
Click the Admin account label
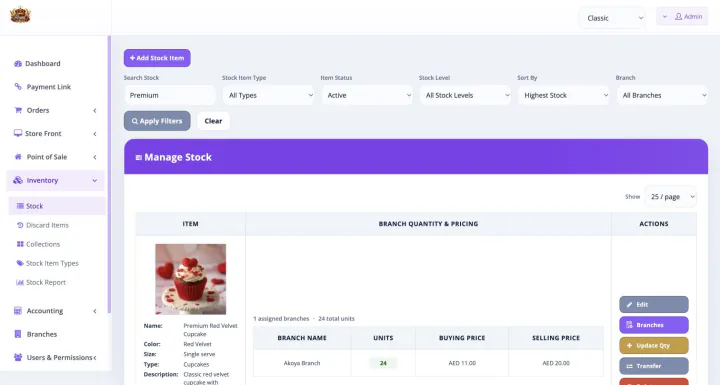pos(692,17)
